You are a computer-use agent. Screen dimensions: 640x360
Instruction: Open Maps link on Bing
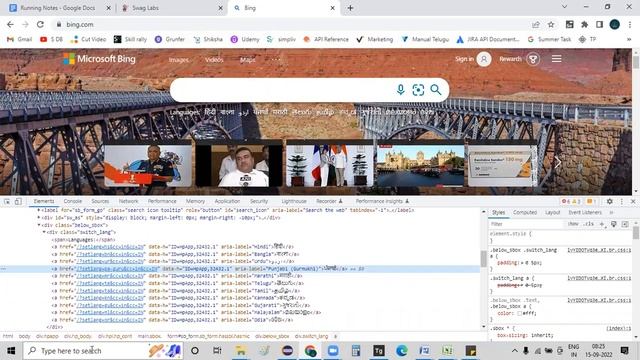[247, 60]
